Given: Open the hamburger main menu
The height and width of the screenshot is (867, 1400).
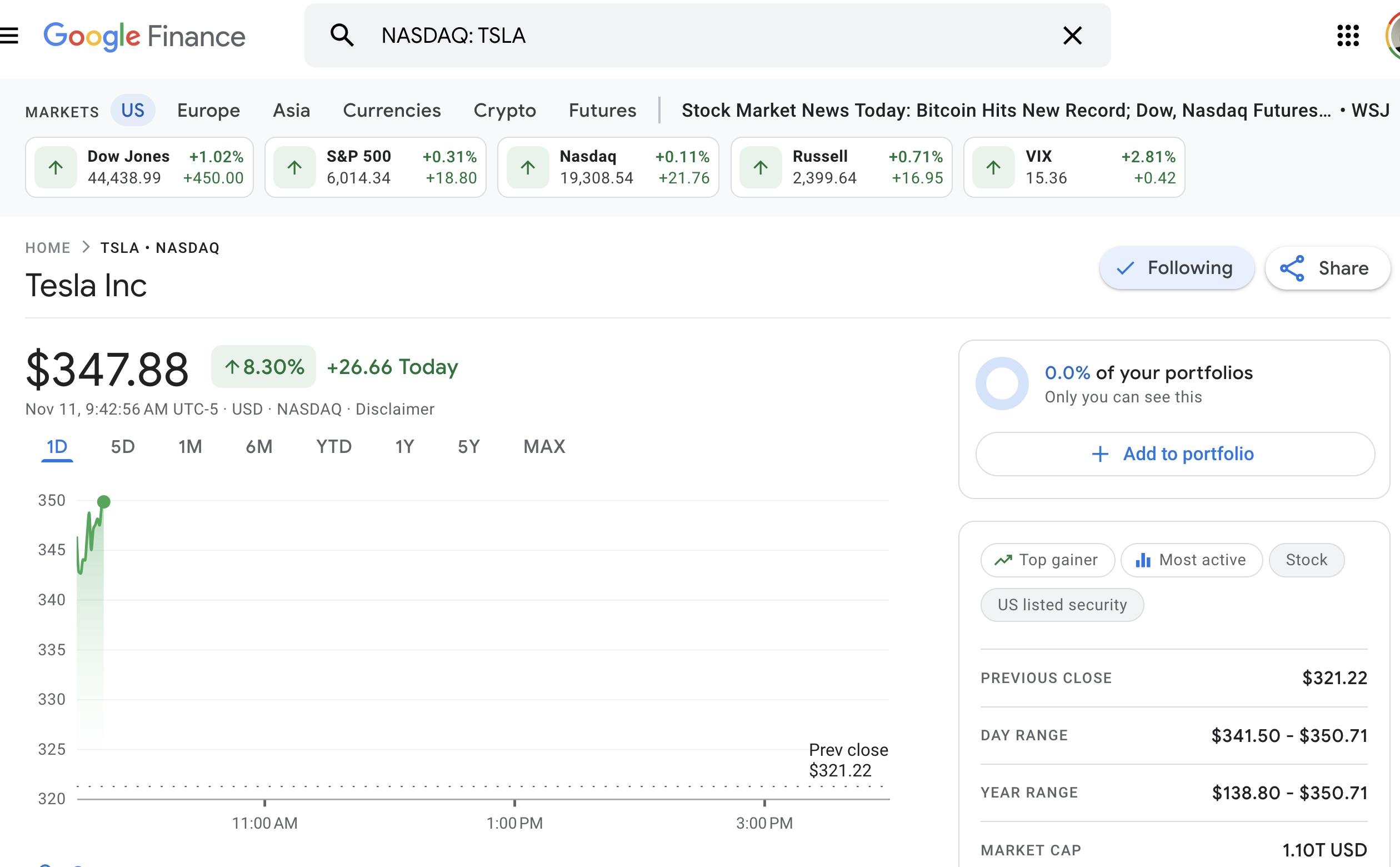Looking at the screenshot, I should (x=8, y=36).
